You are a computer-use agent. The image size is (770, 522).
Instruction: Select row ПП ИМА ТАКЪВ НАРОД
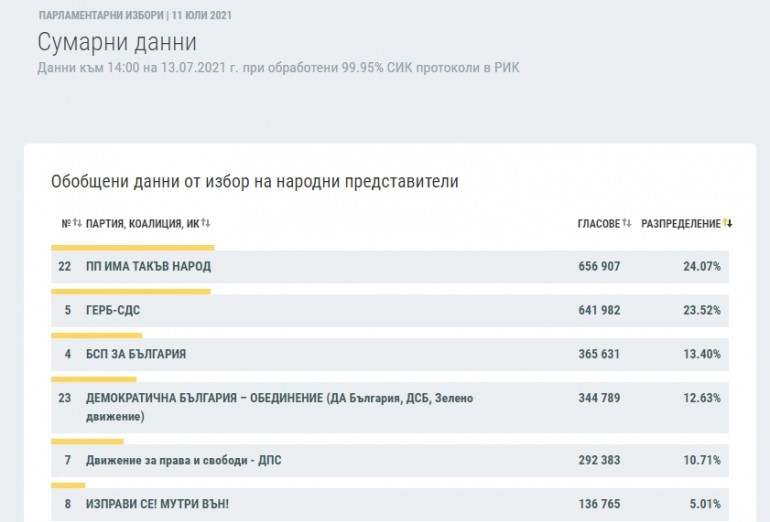pos(390,267)
